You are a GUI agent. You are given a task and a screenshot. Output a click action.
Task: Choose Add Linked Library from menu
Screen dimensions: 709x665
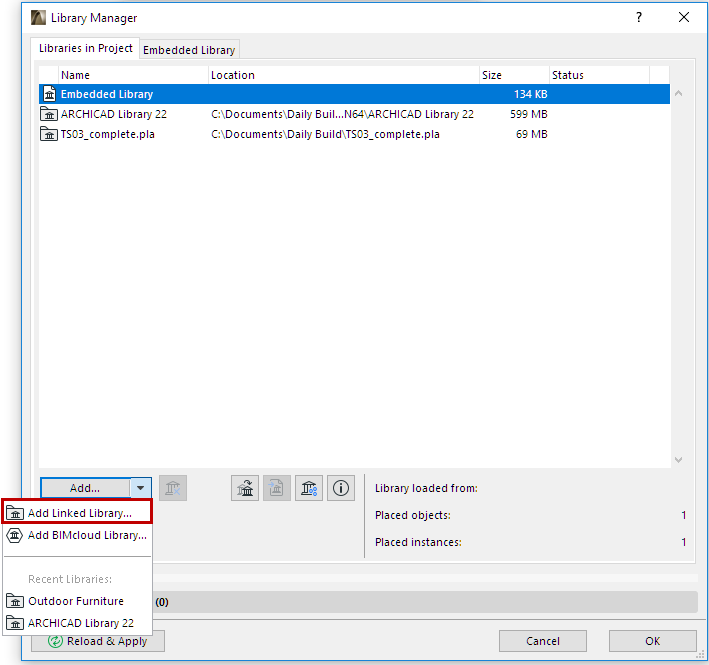point(77,513)
